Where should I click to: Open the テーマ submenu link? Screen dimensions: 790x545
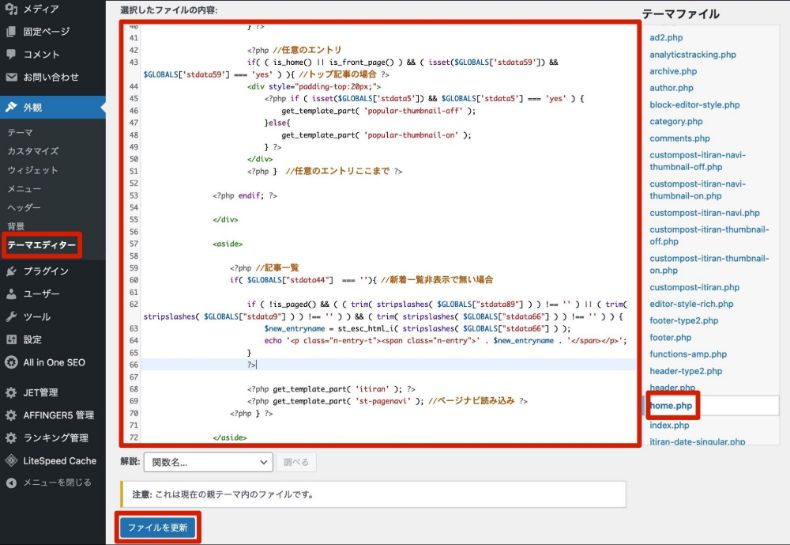pyautogui.click(x=20, y=132)
